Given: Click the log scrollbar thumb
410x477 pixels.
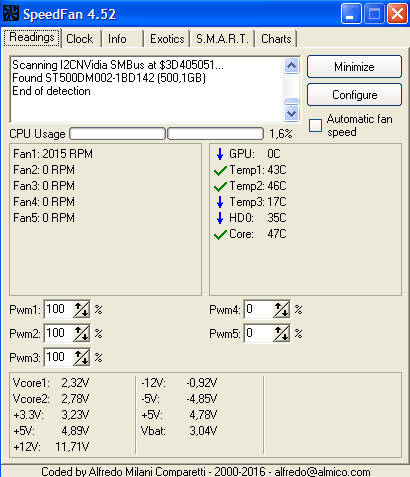Looking at the screenshot, I should (x=292, y=101).
